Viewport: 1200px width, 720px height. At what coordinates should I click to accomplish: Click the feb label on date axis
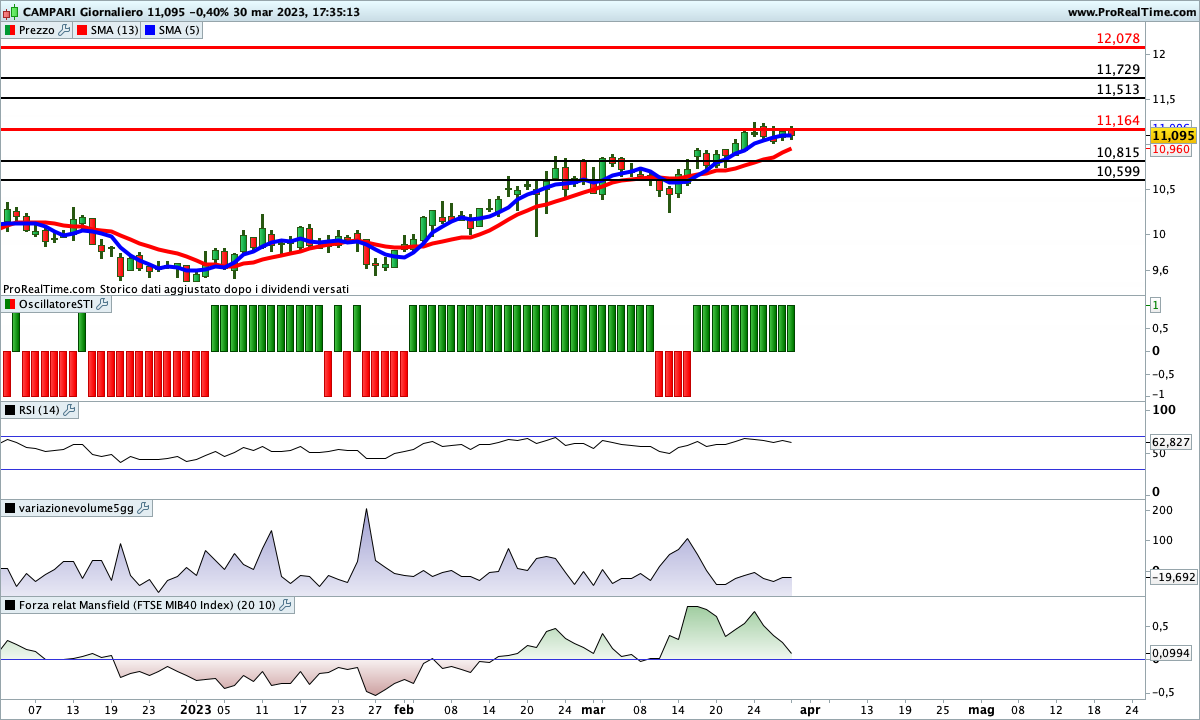click(x=403, y=709)
